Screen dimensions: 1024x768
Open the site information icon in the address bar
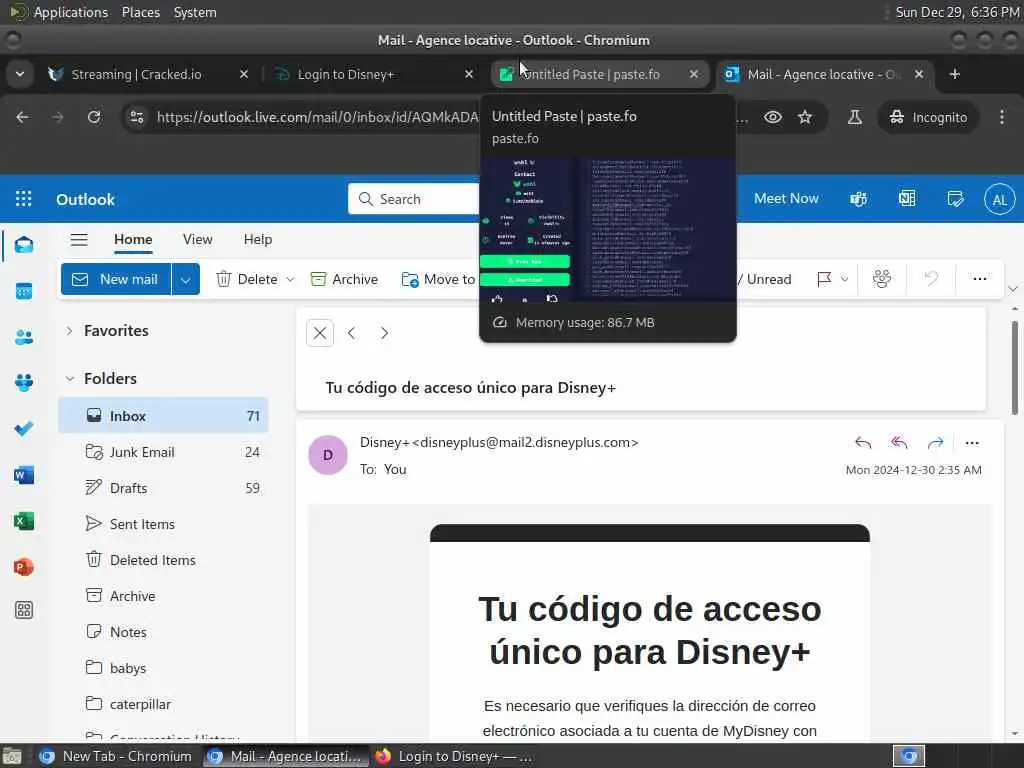coord(137,117)
